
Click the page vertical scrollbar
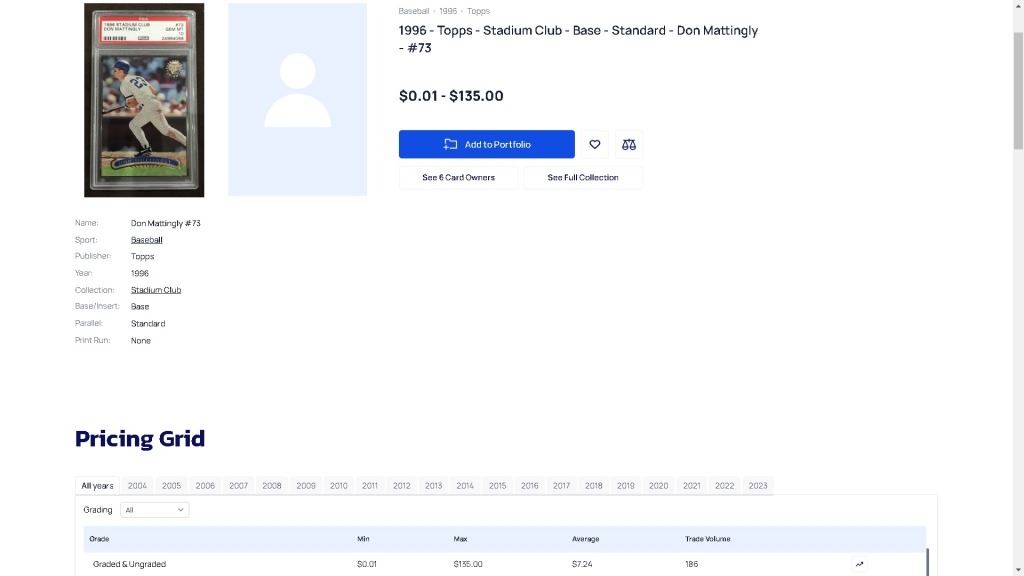(x=1018, y=90)
